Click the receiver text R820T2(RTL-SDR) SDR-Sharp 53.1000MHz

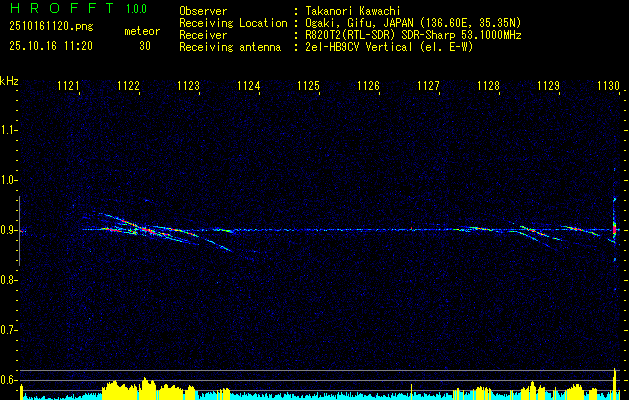pos(414,35)
